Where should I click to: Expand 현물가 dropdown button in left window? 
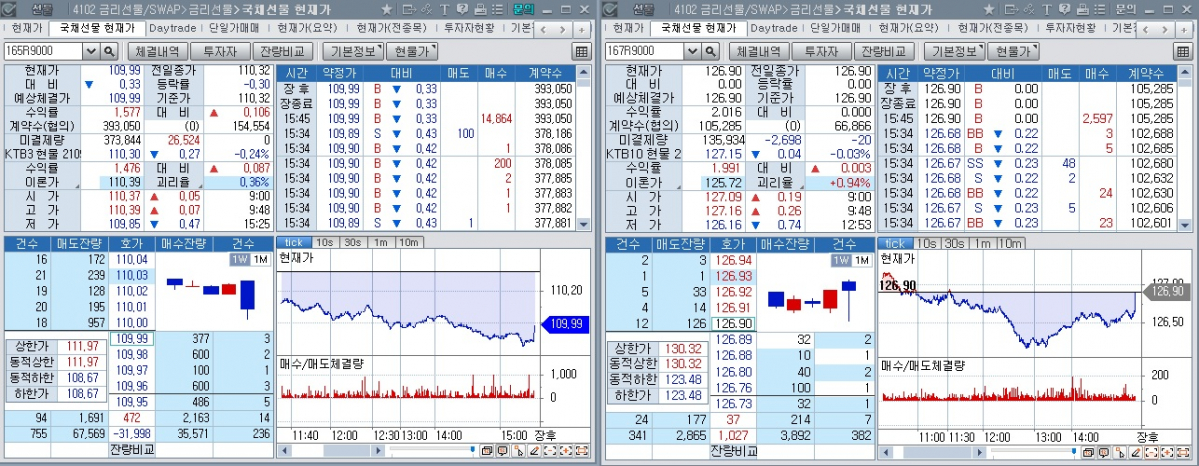tap(412, 51)
